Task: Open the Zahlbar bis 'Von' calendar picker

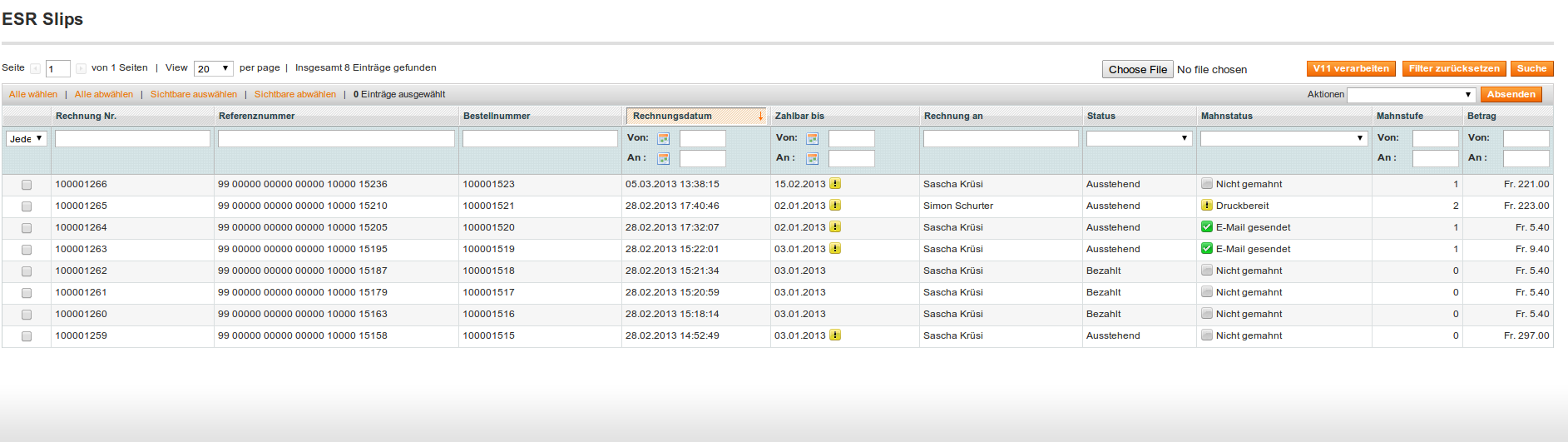Action: pos(812,138)
